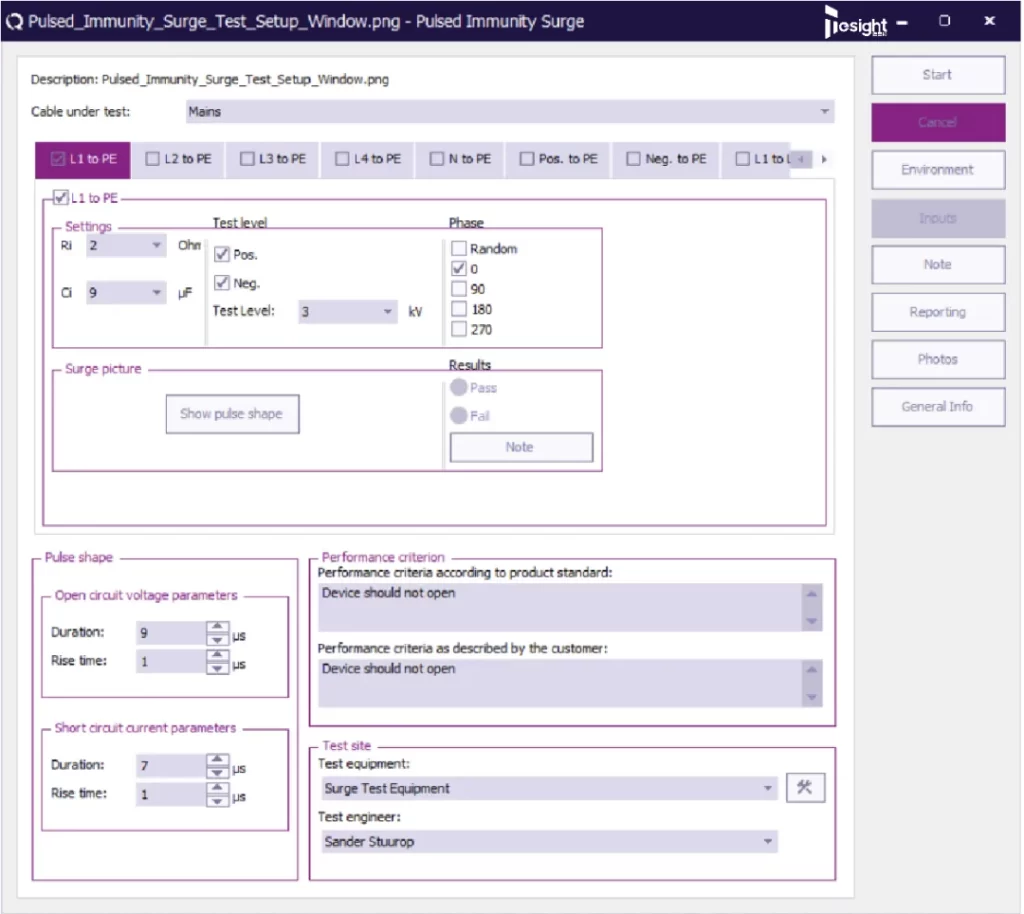Decrease short circuit current Rise time spinner
Image resolution: width=1024 pixels, height=914 pixels.
216,800
